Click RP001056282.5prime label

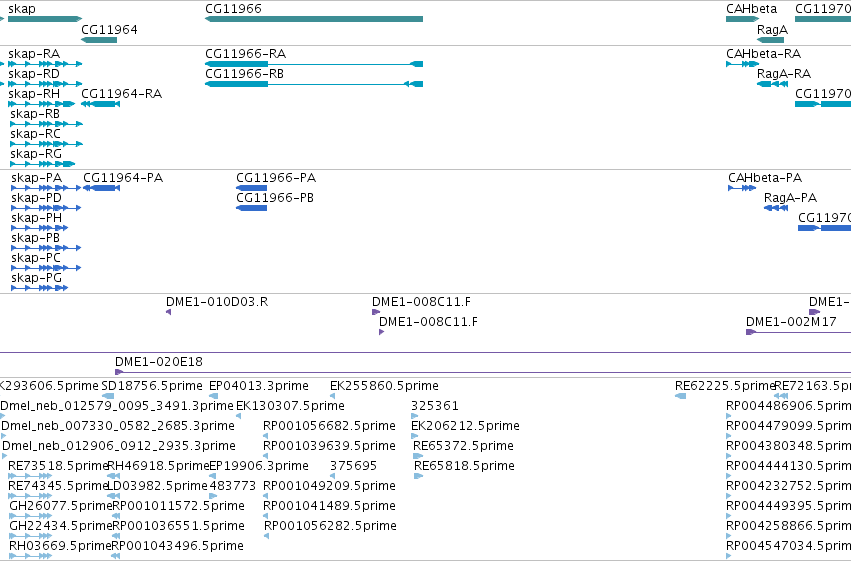[x=331, y=527]
